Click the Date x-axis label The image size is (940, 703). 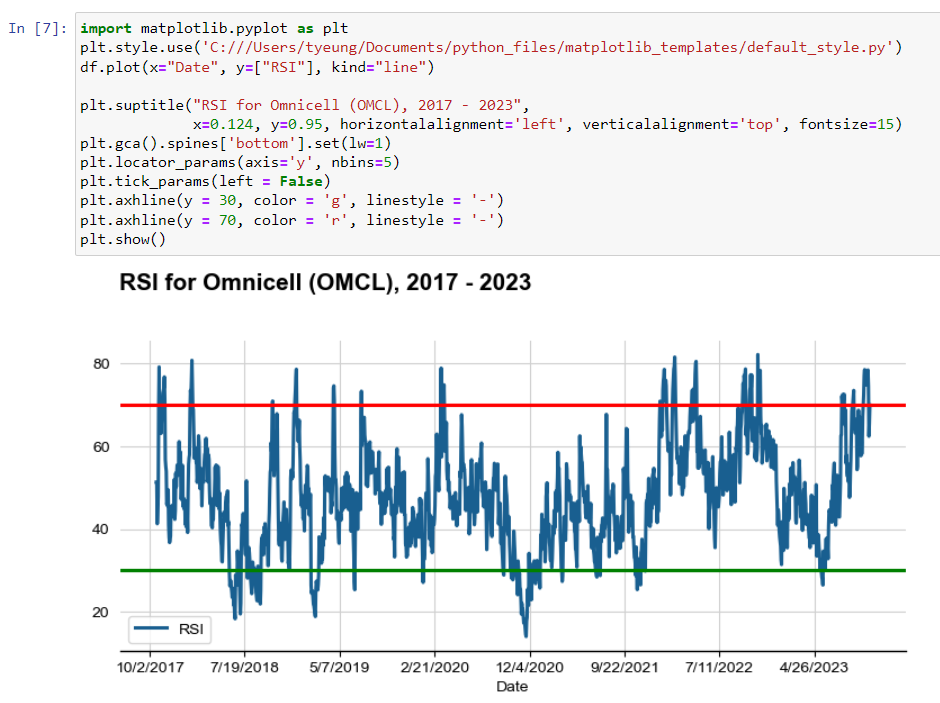pyautogui.click(x=511, y=687)
